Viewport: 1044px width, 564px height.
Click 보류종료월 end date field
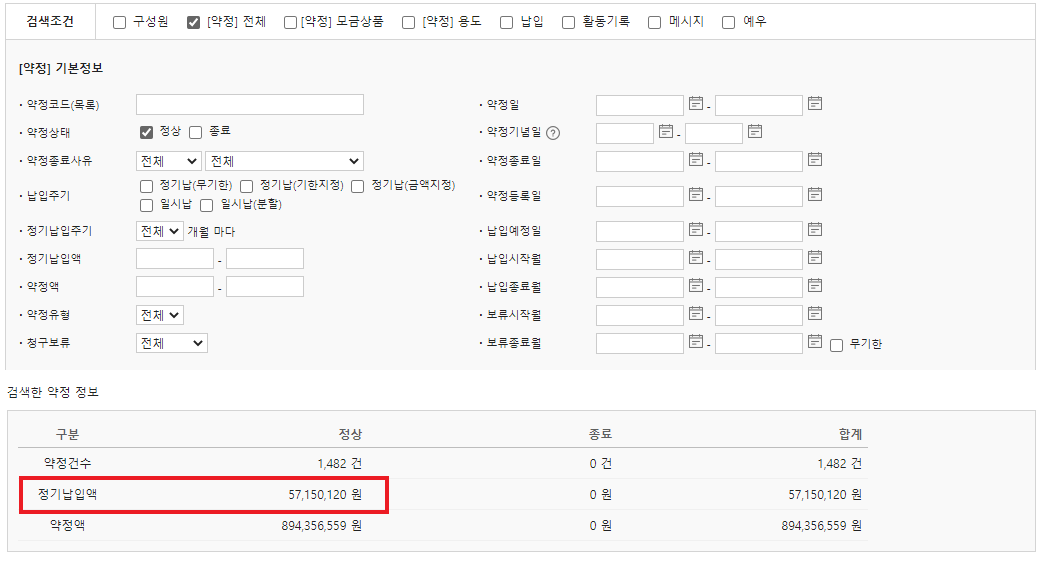click(x=759, y=343)
